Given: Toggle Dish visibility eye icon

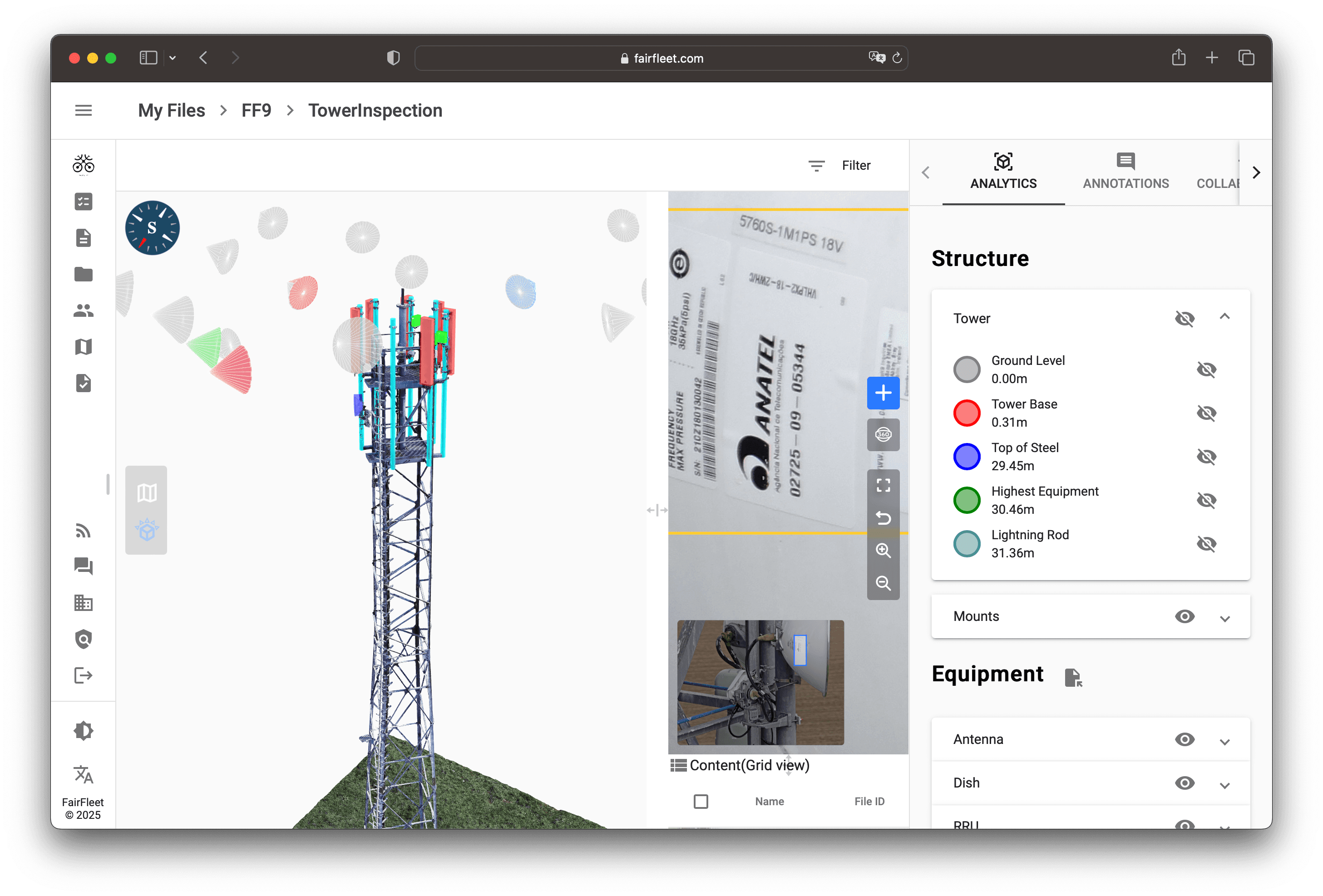Looking at the screenshot, I should tap(1184, 783).
